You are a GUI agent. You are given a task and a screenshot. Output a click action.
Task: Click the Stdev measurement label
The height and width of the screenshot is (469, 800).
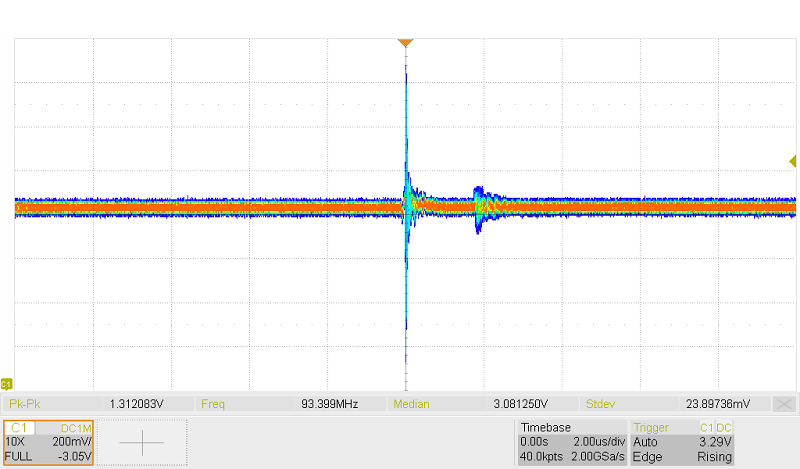(602, 404)
